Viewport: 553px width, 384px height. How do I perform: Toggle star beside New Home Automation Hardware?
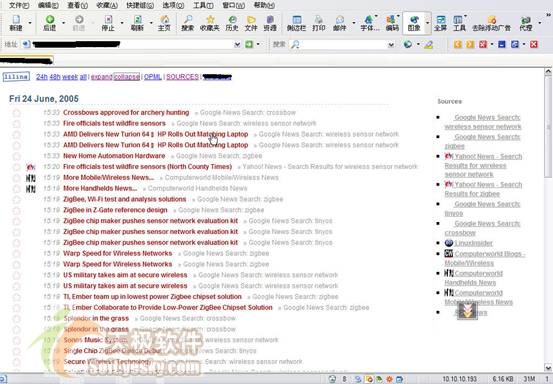[x=16, y=156]
